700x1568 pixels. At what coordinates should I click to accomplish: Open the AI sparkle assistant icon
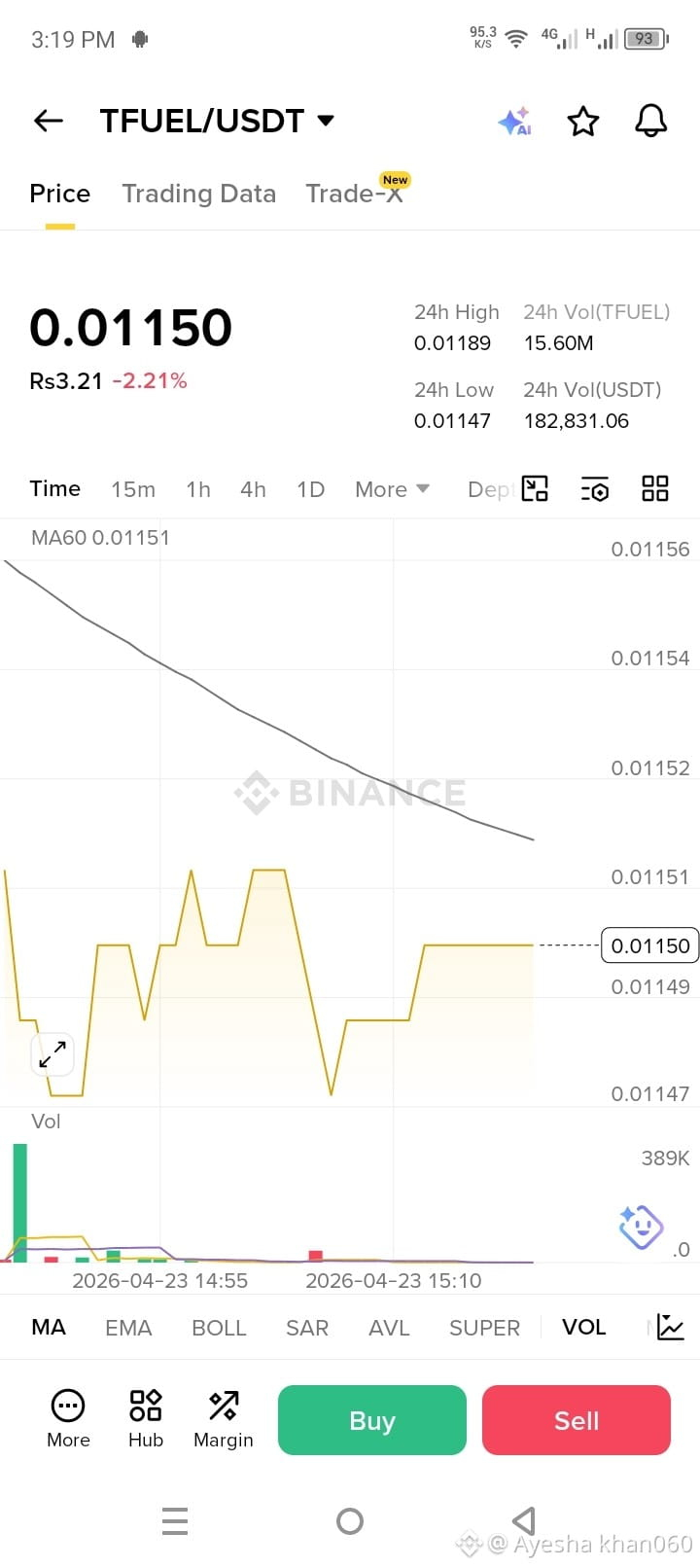point(515,122)
